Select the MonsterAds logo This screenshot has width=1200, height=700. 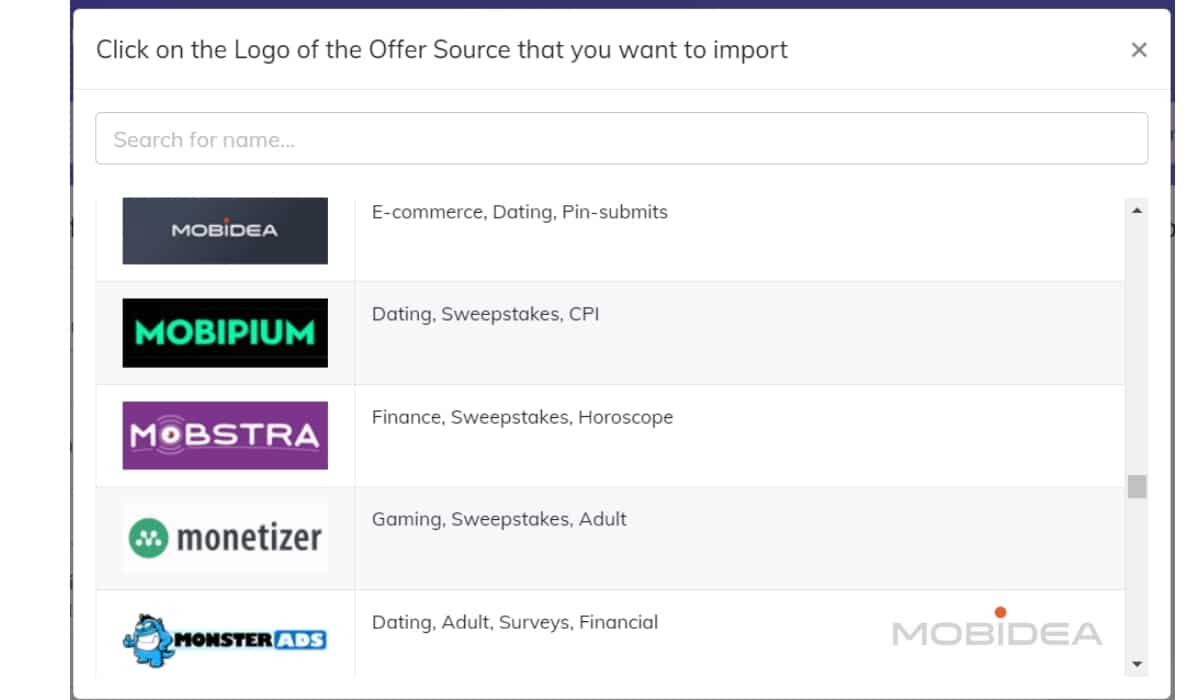(225, 640)
